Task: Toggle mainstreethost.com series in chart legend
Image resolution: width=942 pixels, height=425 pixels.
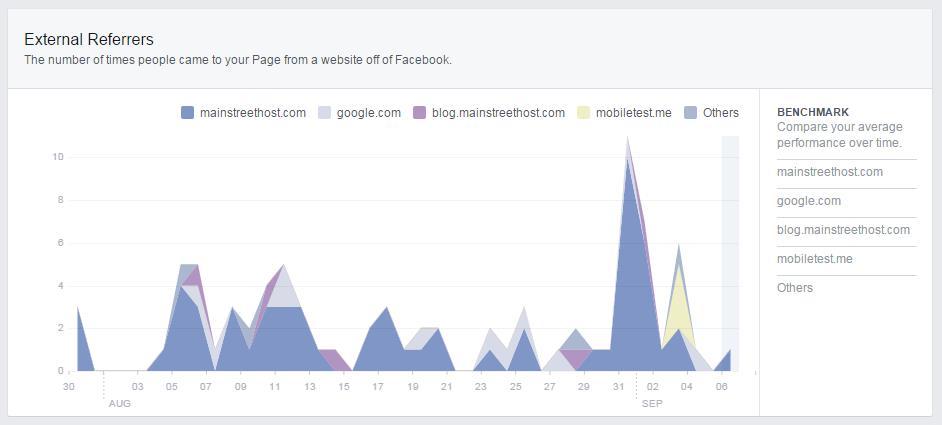Action: click(253, 113)
